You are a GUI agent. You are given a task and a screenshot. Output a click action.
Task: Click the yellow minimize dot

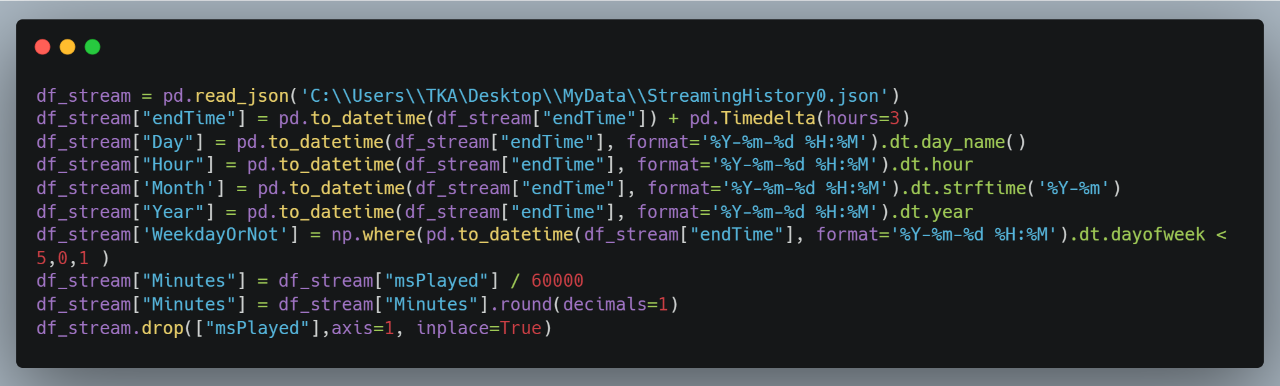pyautogui.click(x=67, y=47)
